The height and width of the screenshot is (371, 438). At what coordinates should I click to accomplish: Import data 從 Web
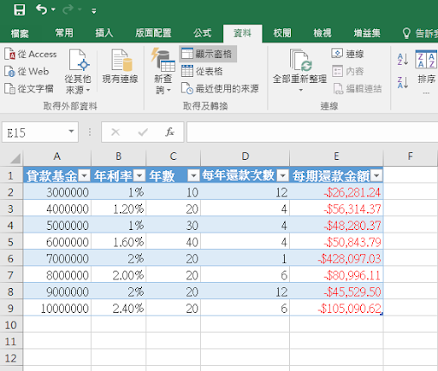[x=27, y=71]
